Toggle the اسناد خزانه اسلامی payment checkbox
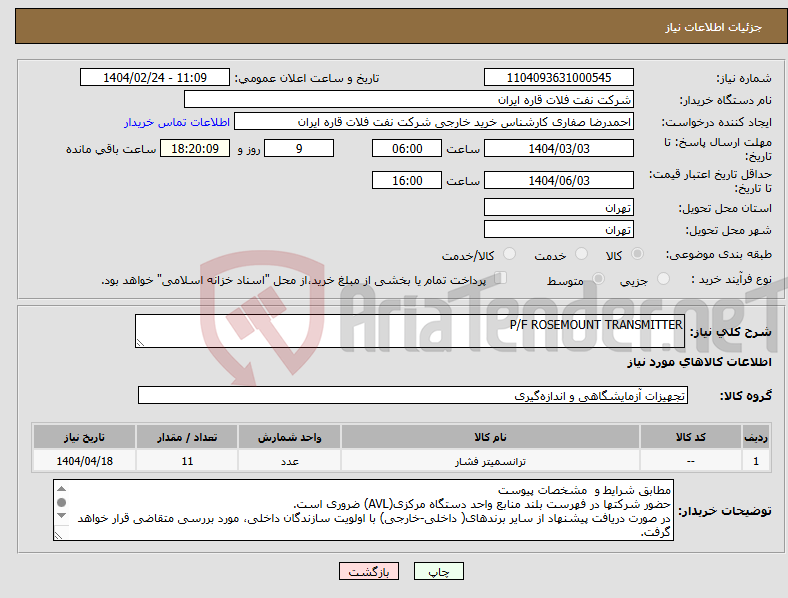 click(x=501, y=278)
